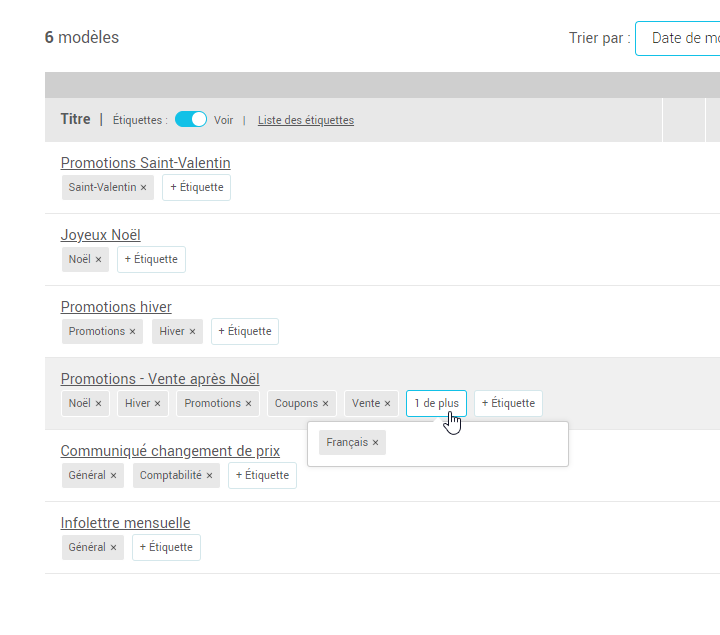720x635 pixels.
Task: Open Promotions - Vente après Noël template
Action: click(x=160, y=379)
